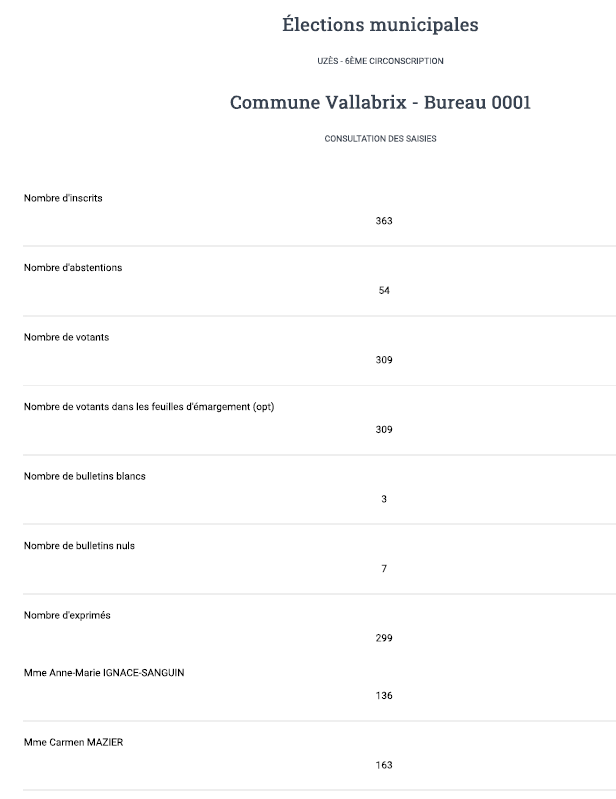The width and height of the screenshot is (616, 799).
Task: Click the "UZÈS - 6ÈME CIRCONSCRIPTION" subtitle
Action: [380, 61]
